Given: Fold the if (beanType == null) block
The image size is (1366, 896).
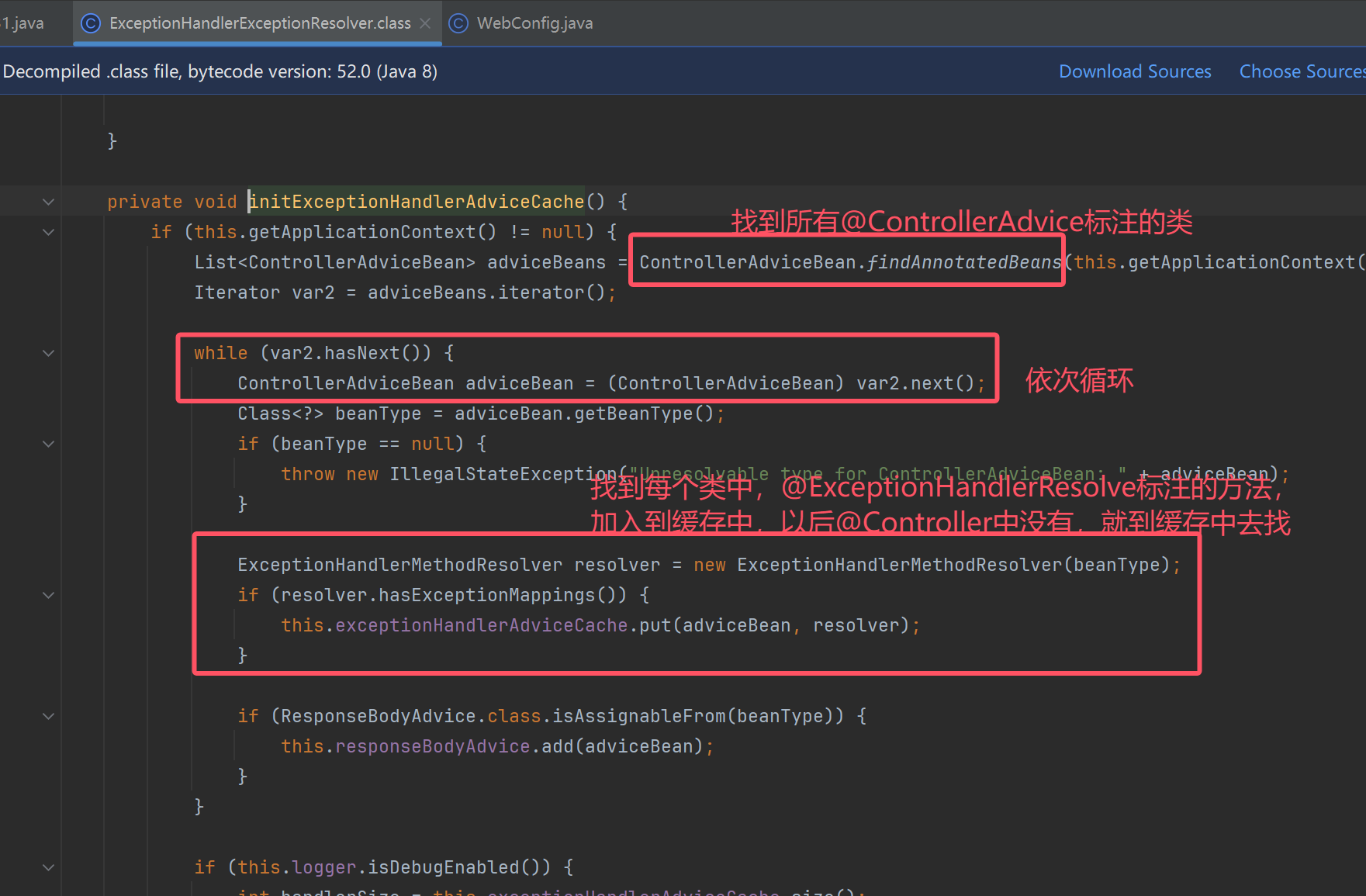Looking at the screenshot, I should pyautogui.click(x=49, y=444).
